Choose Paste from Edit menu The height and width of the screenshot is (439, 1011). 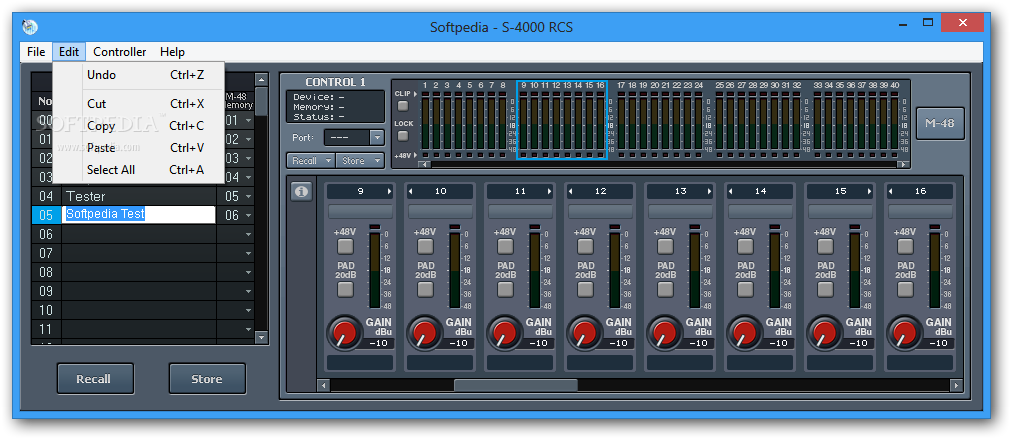tap(139, 148)
